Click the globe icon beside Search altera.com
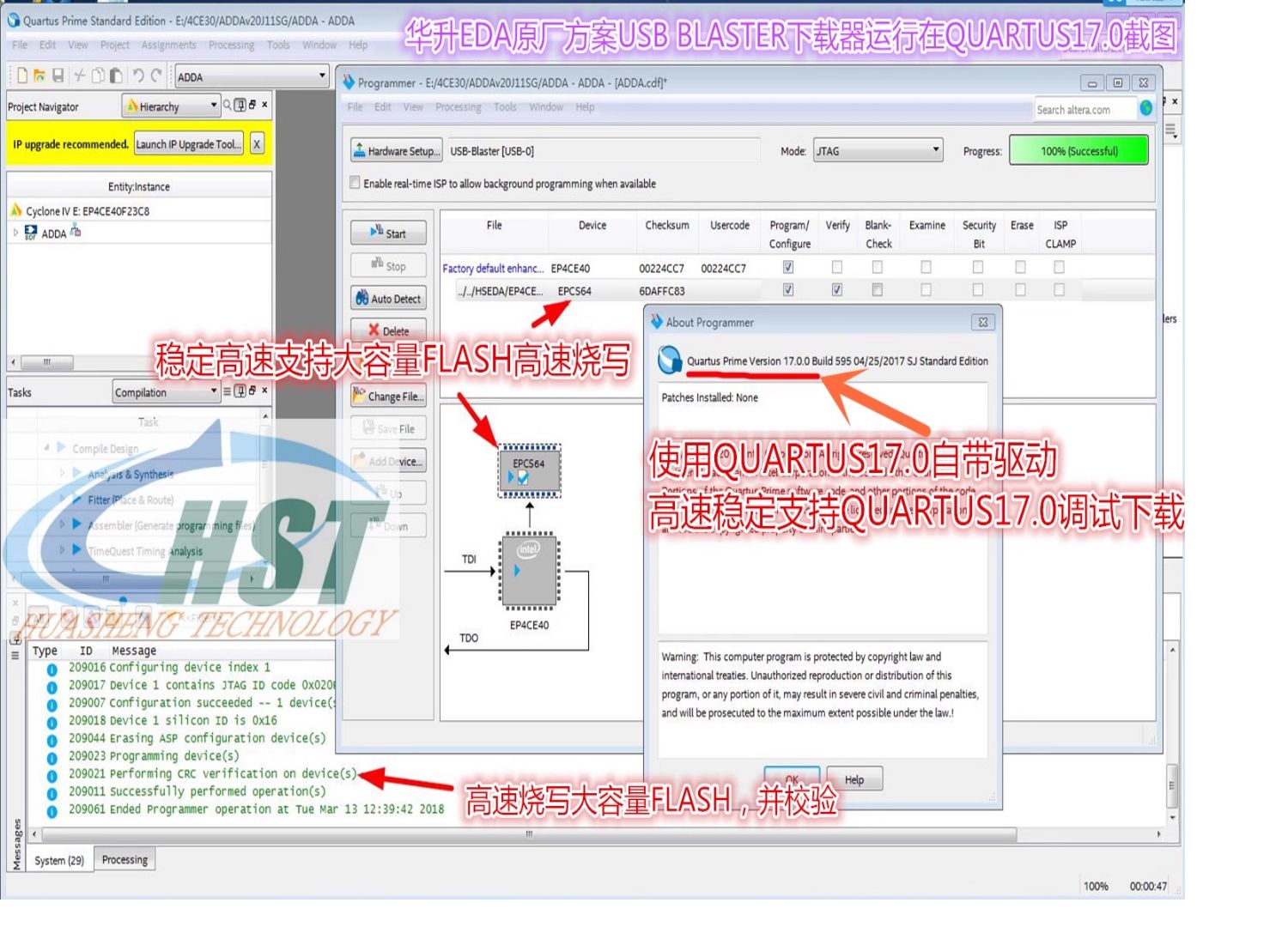This screenshot has height=927, width=1288. point(1146,108)
